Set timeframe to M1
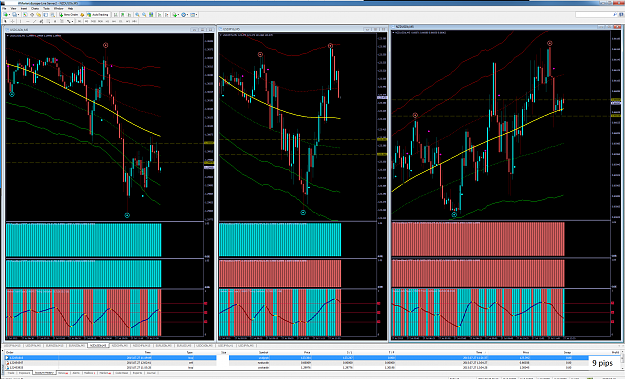 coord(79,22)
